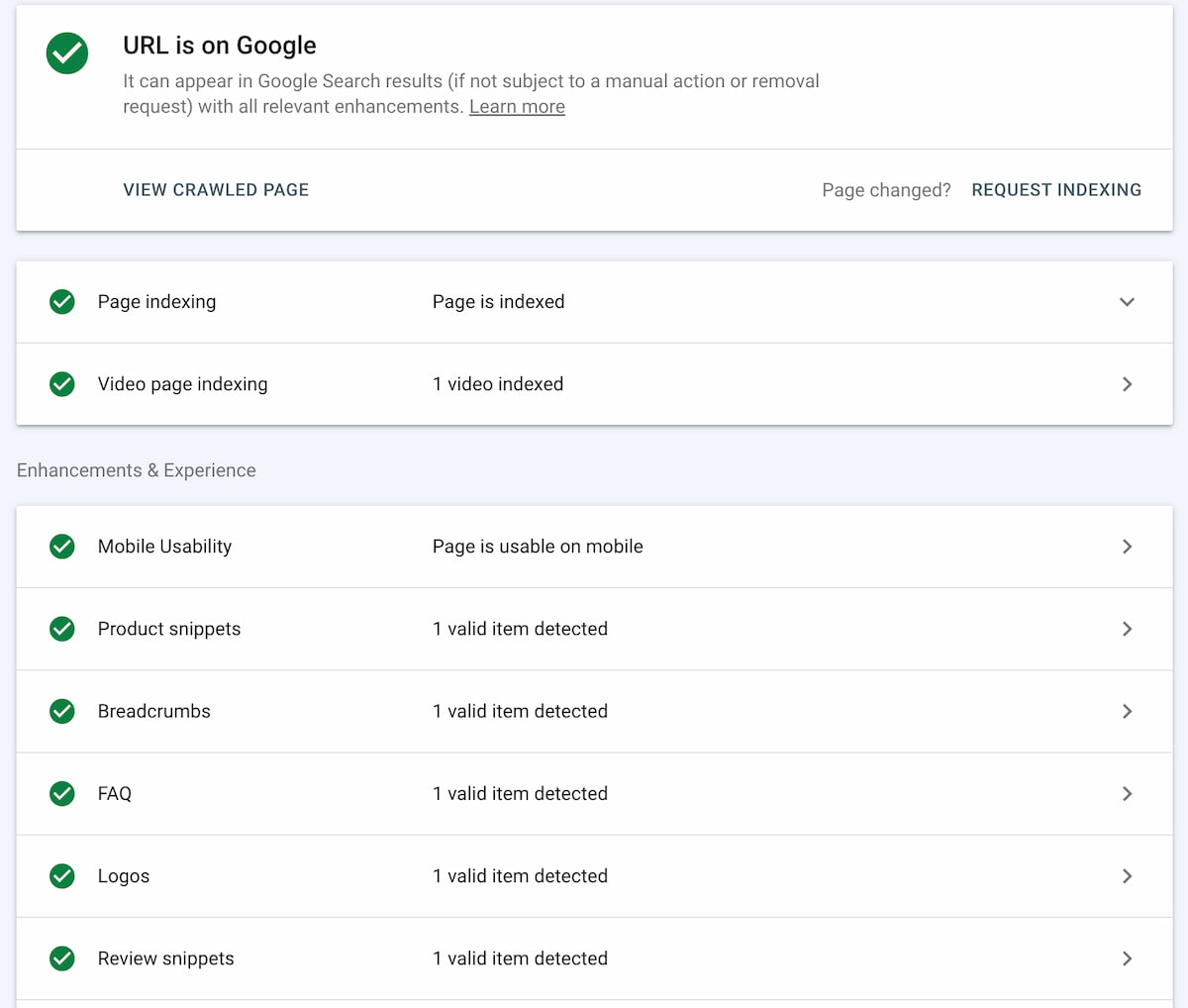Select the Page indexing status check icon
1188x1008 pixels.
[x=61, y=301]
